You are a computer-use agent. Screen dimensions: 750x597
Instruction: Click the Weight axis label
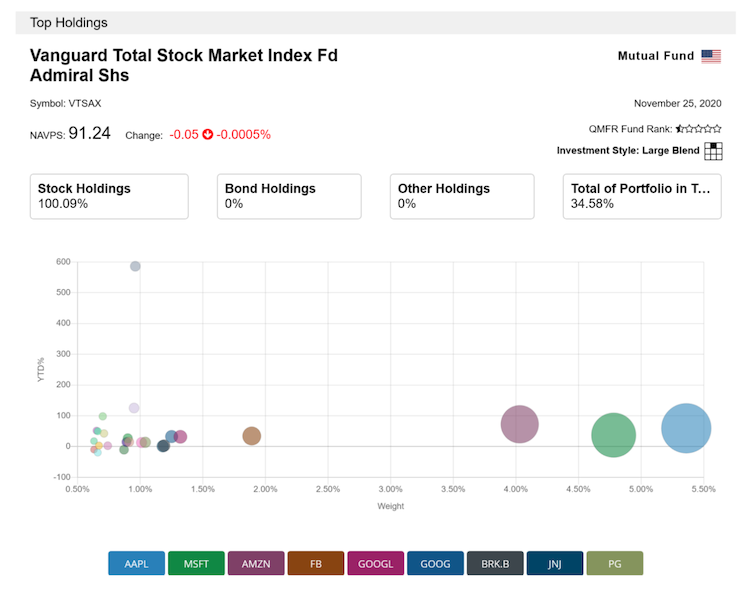390,506
